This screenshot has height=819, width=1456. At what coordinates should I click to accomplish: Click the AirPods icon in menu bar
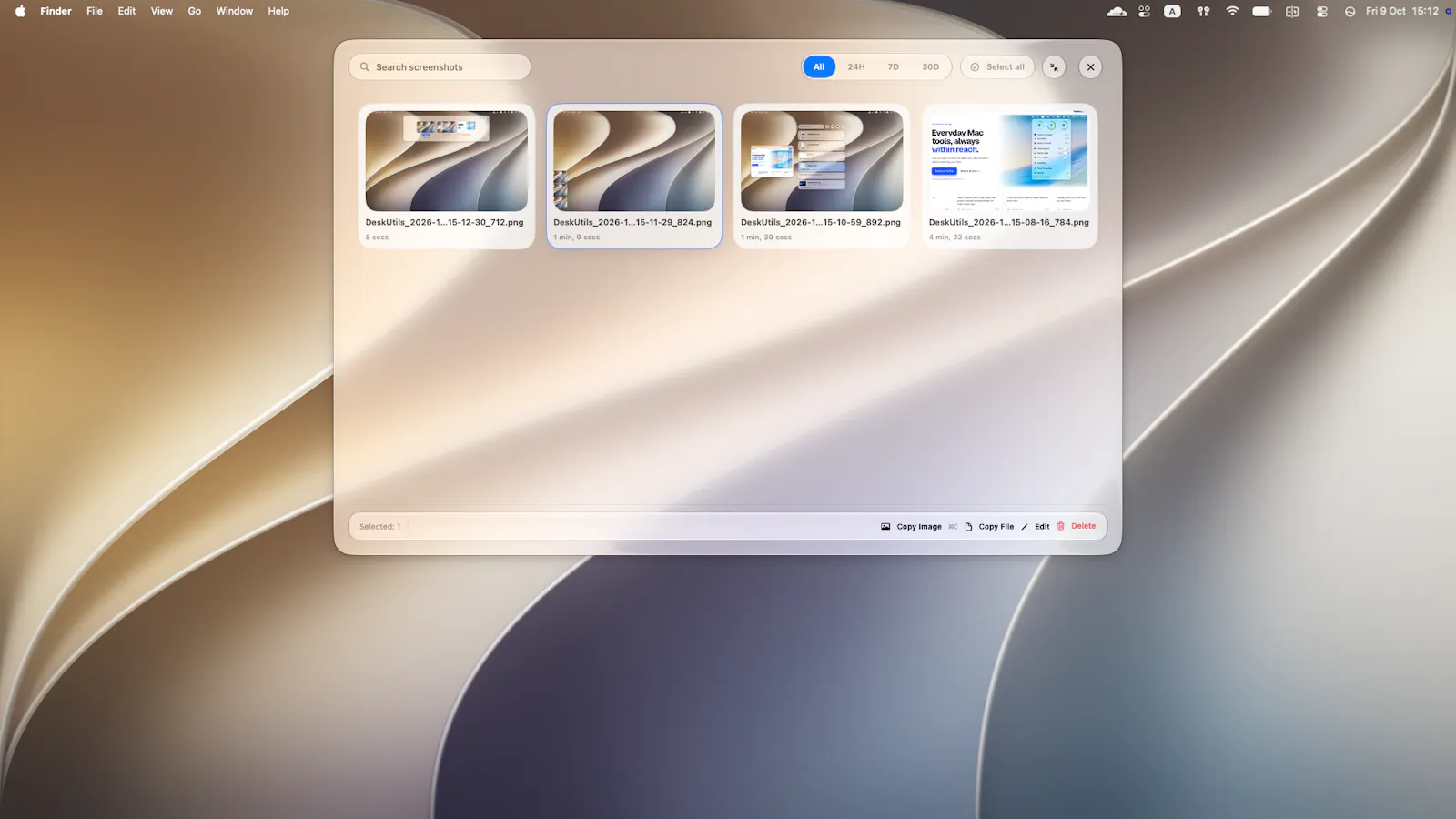coord(1203,11)
